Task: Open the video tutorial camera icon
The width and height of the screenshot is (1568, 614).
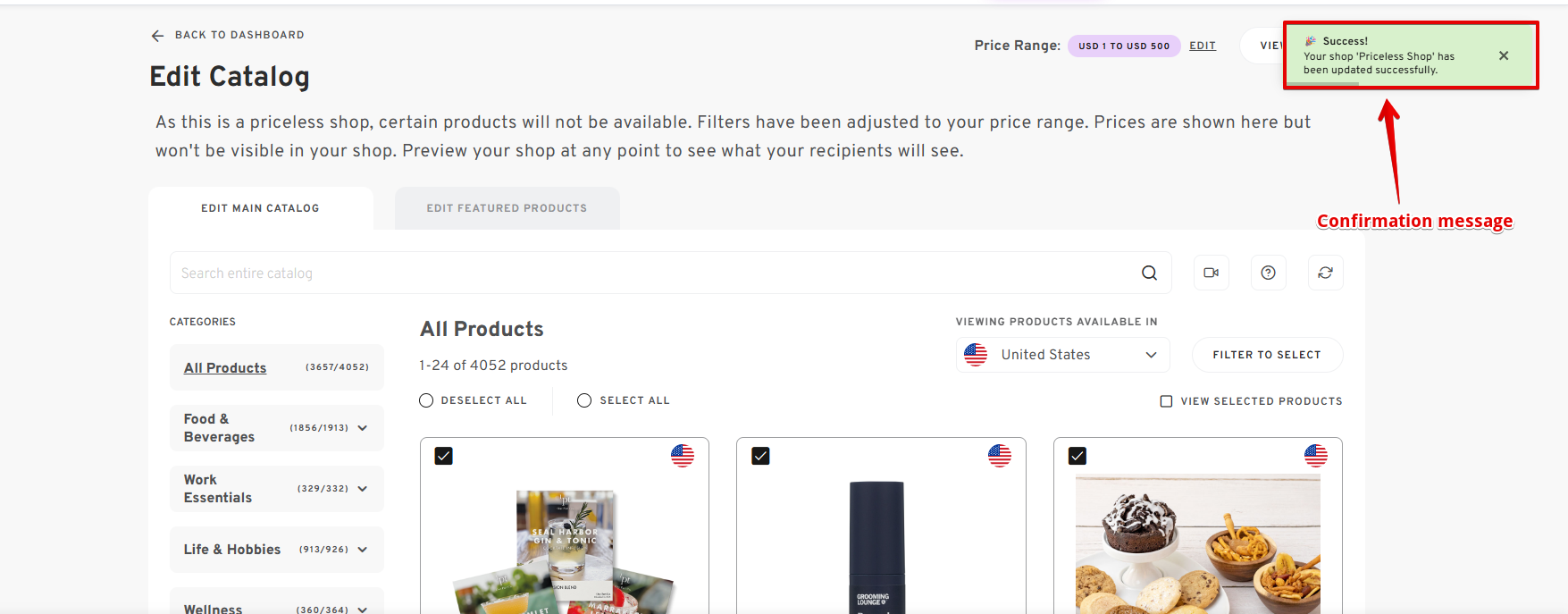Action: pyautogui.click(x=1211, y=273)
